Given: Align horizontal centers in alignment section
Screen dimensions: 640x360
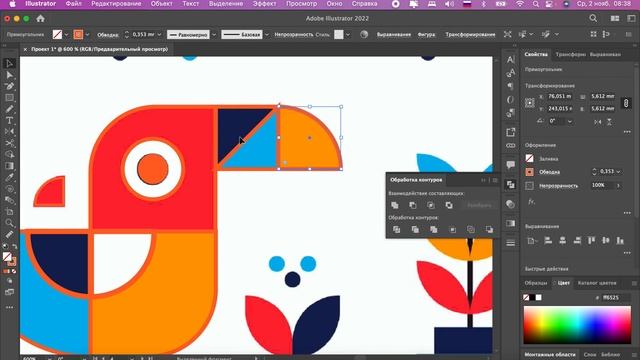Looking at the screenshot, I should pos(562,240).
